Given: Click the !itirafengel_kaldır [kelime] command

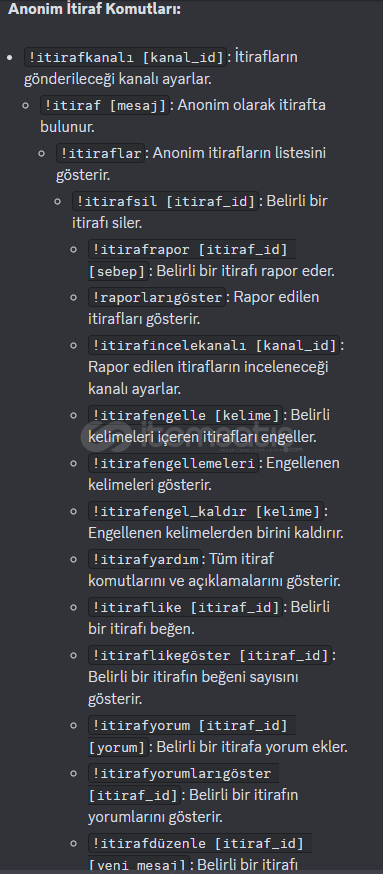Looking at the screenshot, I should coord(206,511).
